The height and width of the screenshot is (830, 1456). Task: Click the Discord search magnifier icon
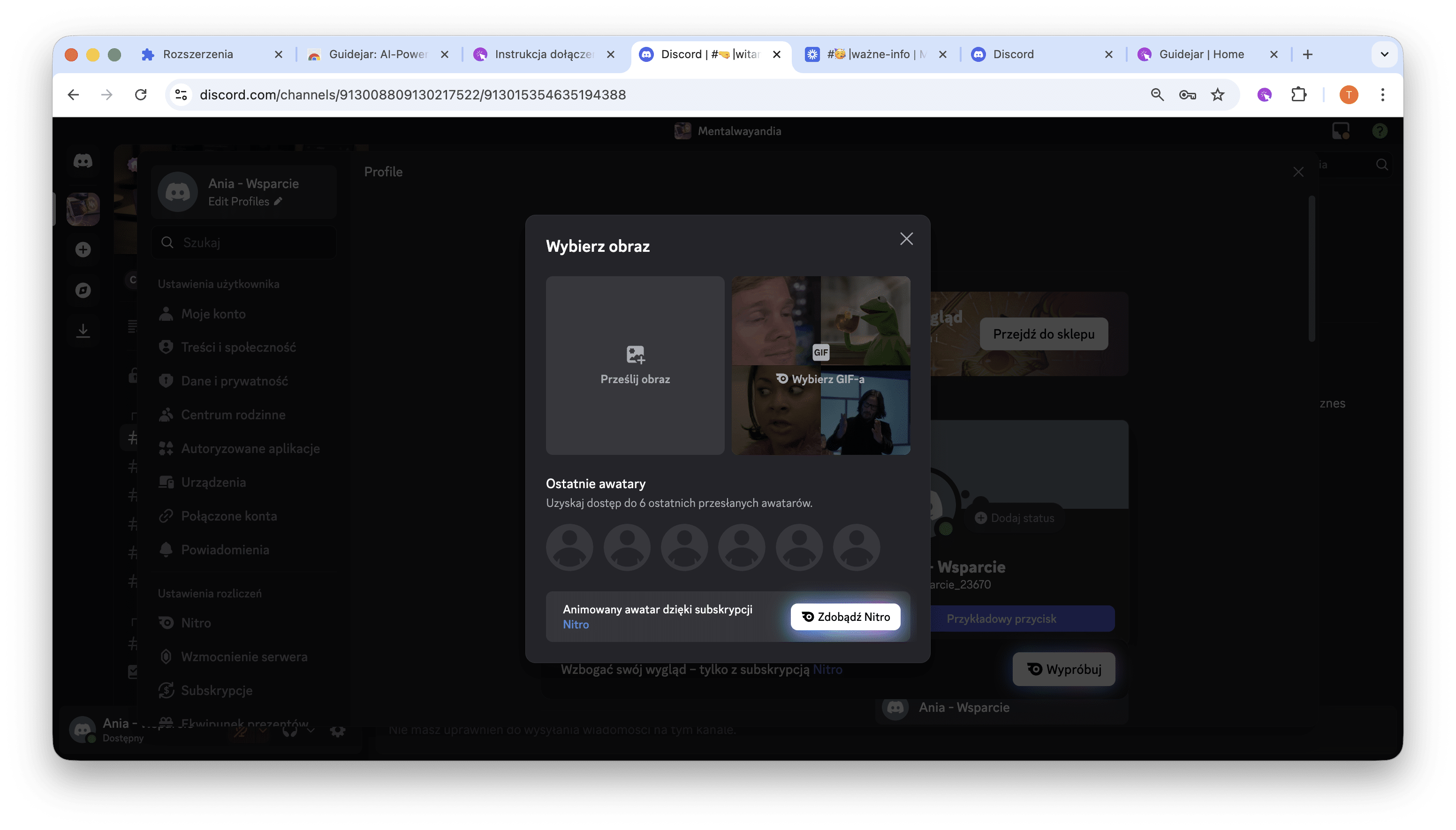click(x=1382, y=165)
